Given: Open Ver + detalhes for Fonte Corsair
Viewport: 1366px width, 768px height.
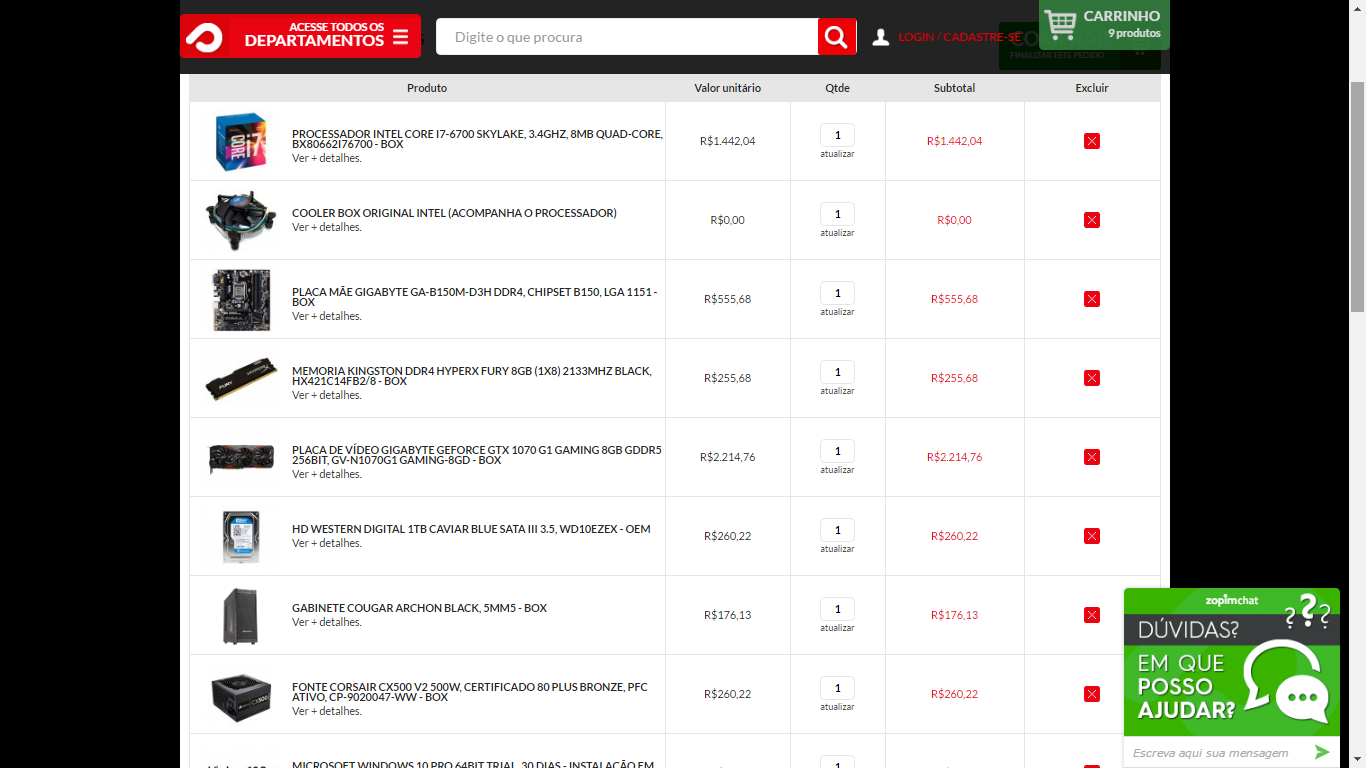Looking at the screenshot, I should pyautogui.click(x=327, y=711).
